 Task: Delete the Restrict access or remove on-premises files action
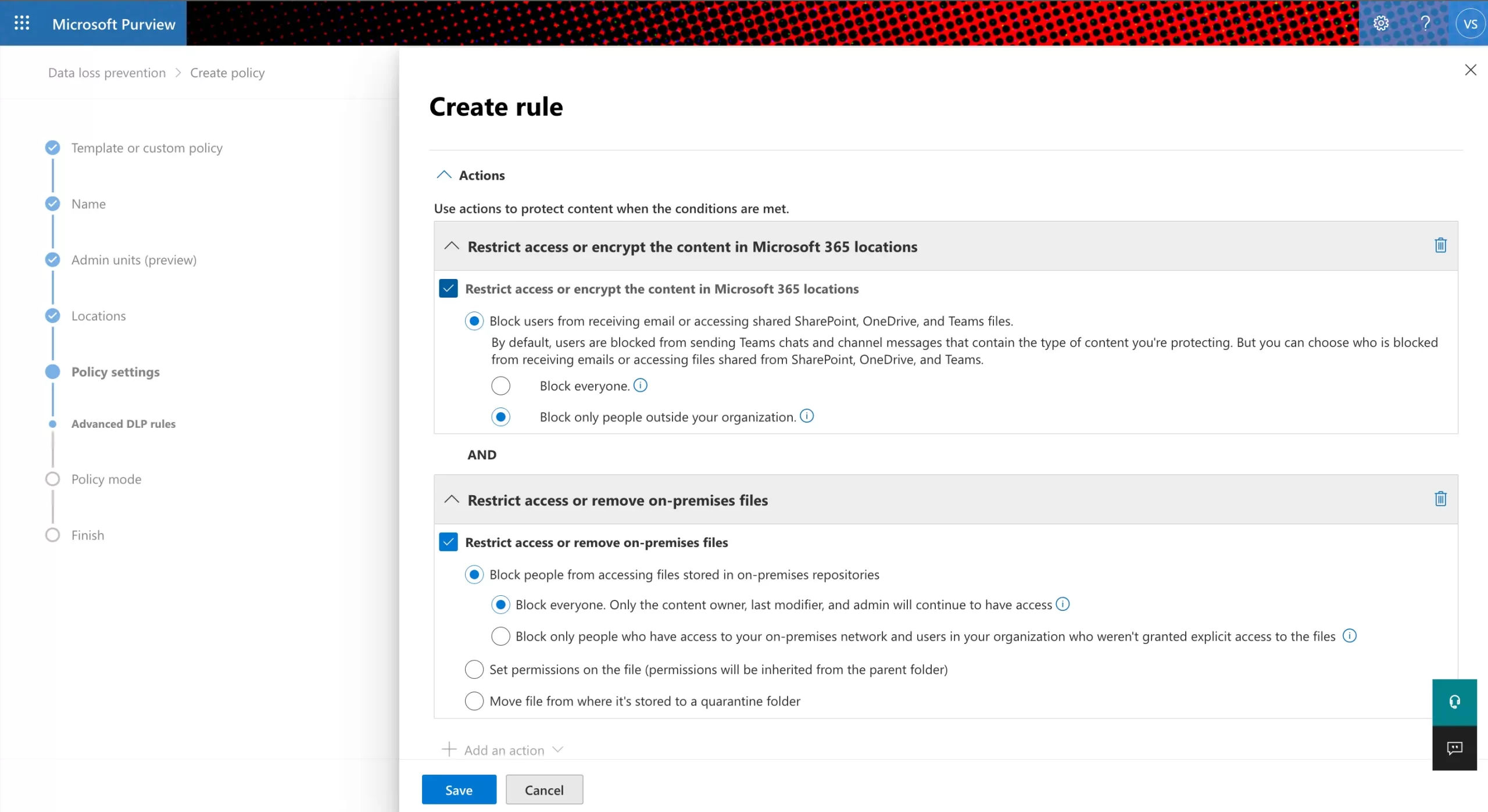click(1440, 499)
